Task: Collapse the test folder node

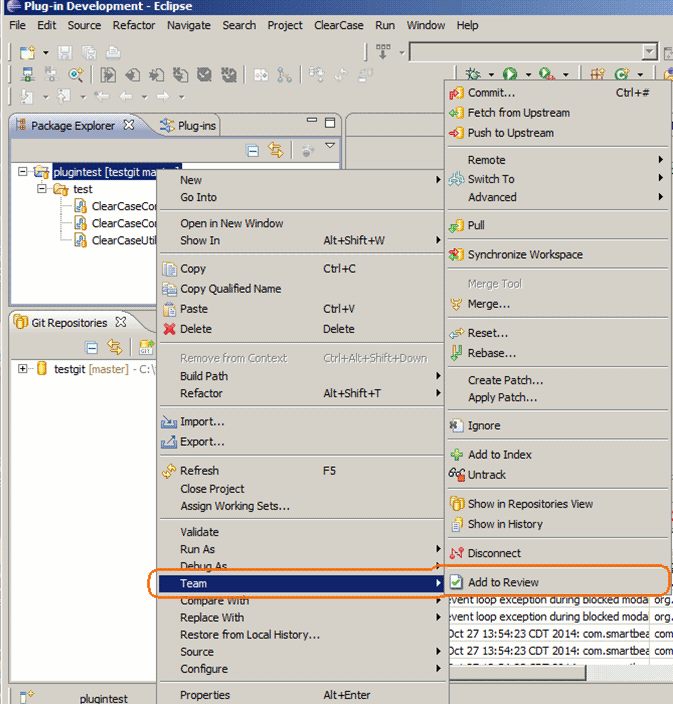Action: click(42, 189)
